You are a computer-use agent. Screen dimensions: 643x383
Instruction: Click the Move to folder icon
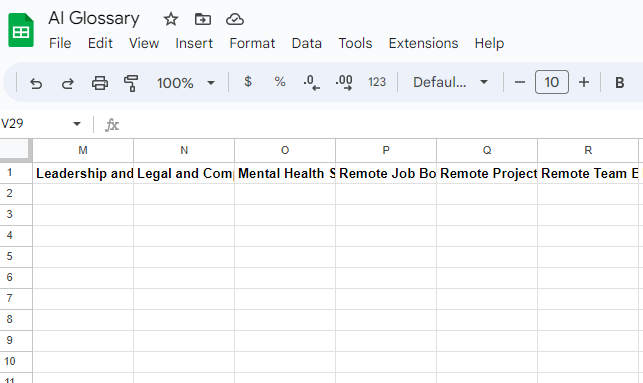203,19
